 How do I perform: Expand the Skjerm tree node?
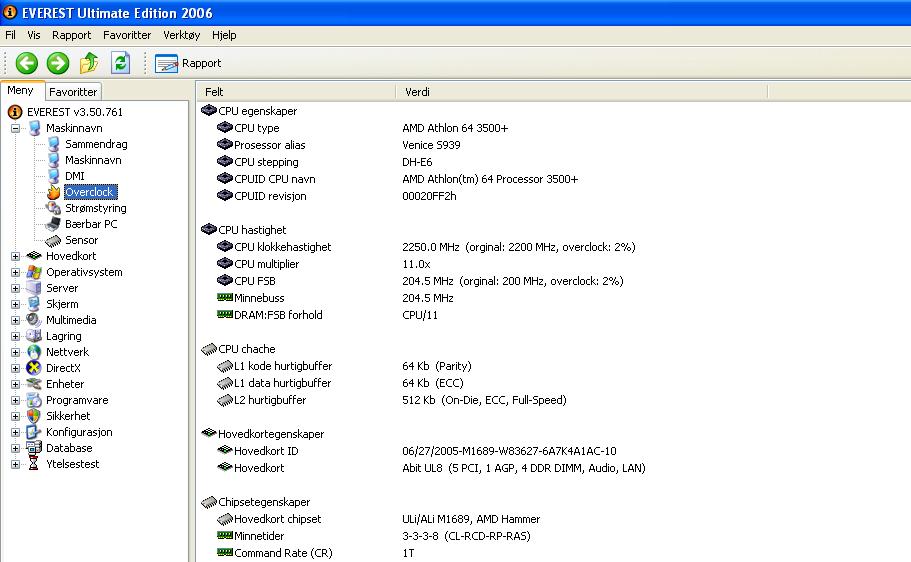click(x=16, y=304)
